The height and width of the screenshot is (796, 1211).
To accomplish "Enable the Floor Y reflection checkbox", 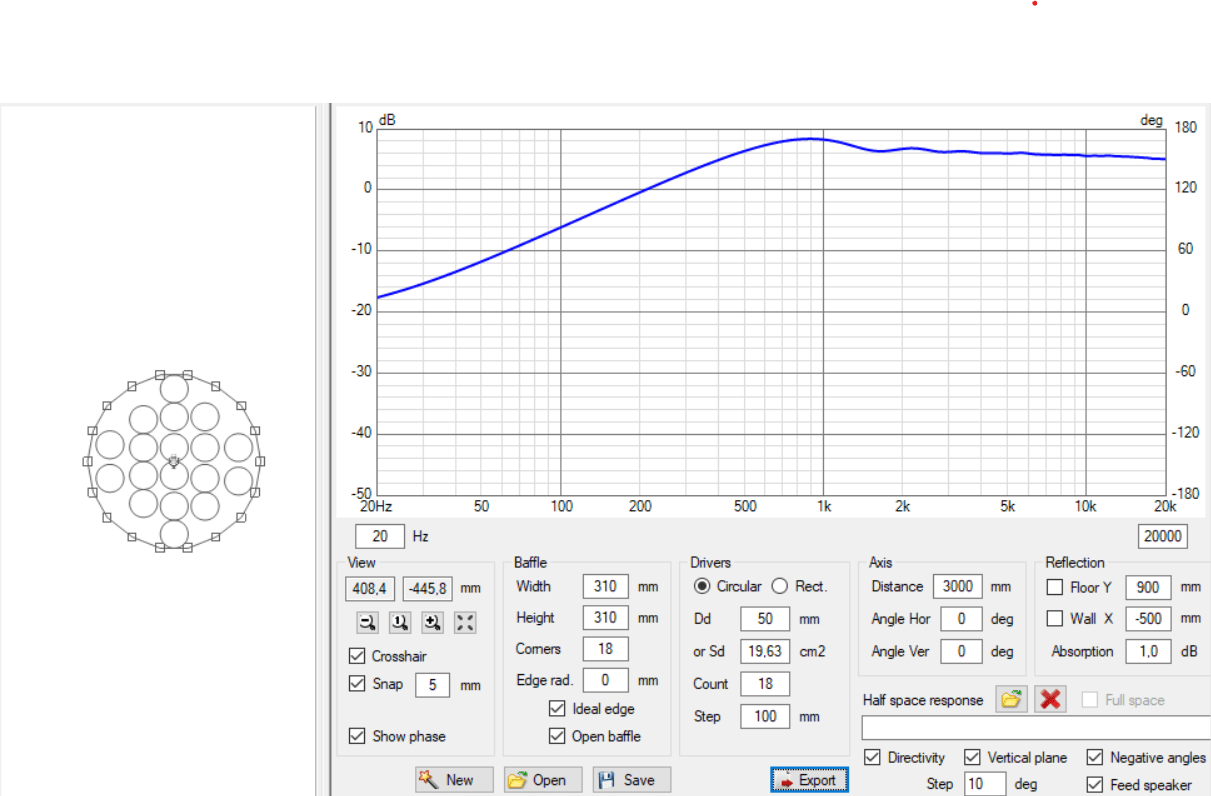I will point(1054,587).
